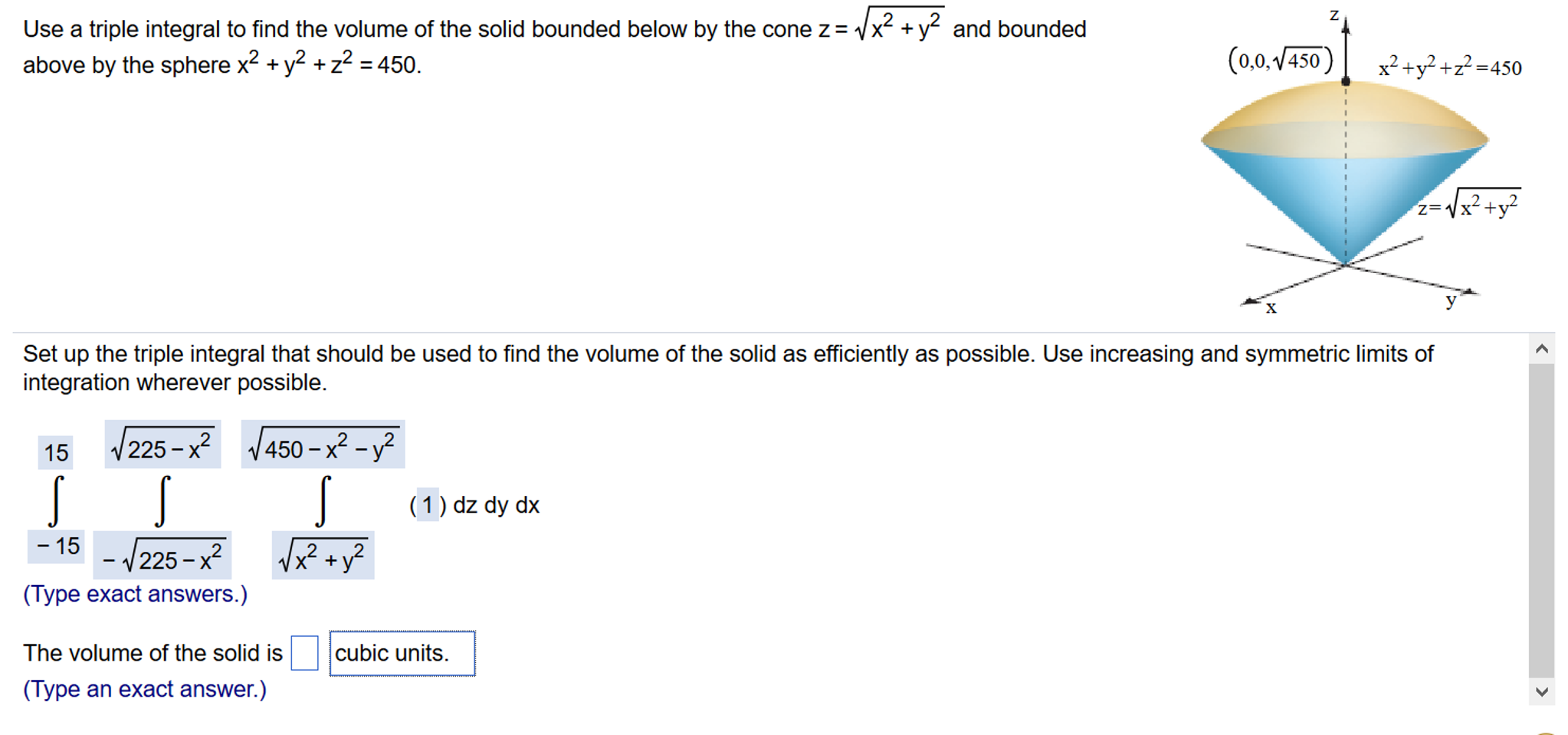Click the (0,0,√450) point label
The image size is (1568, 735).
(x=1281, y=60)
